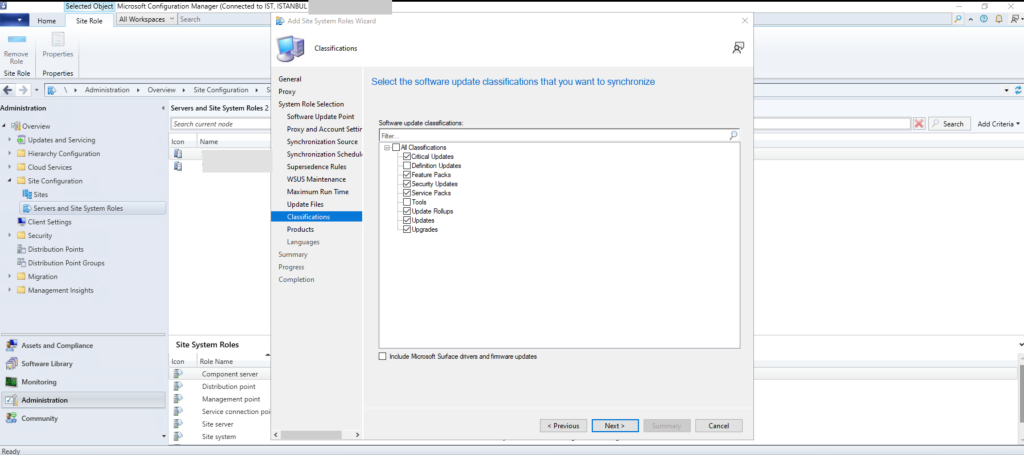1024x455 pixels.
Task: Expand the Security folder in tree
Action: [10, 236]
